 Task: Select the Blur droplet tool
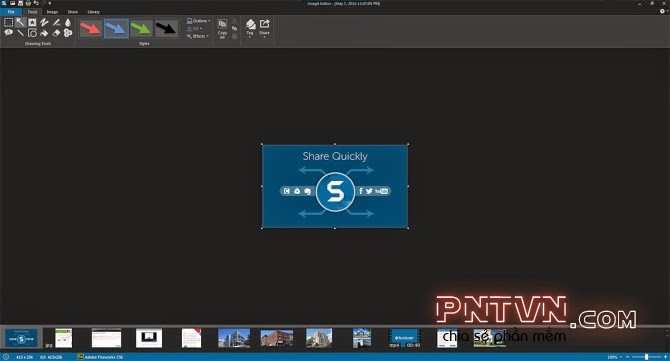click(68, 22)
